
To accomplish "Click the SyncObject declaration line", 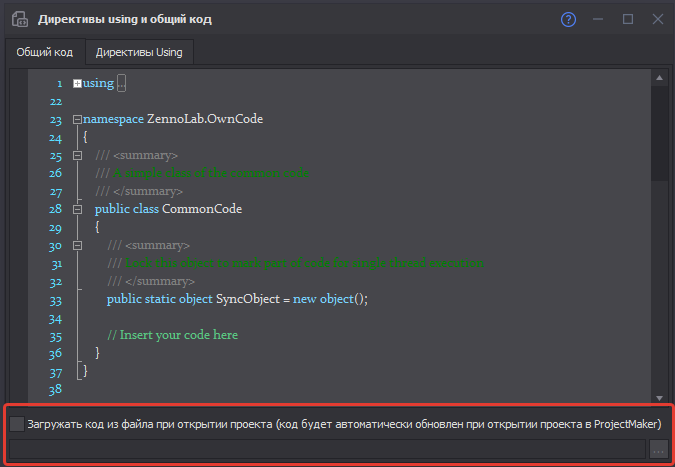I will click(237, 299).
